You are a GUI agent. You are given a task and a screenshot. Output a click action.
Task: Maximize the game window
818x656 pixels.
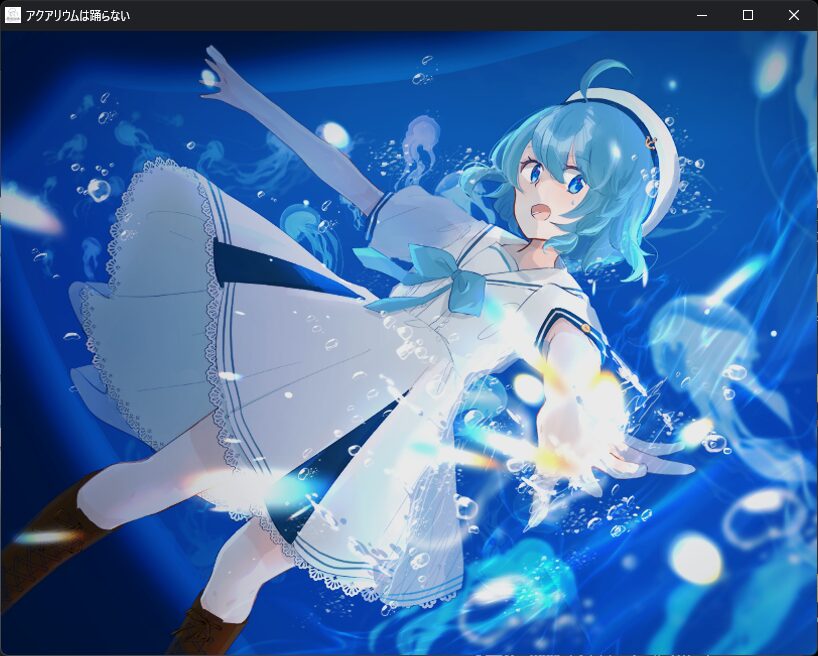pos(748,15)
